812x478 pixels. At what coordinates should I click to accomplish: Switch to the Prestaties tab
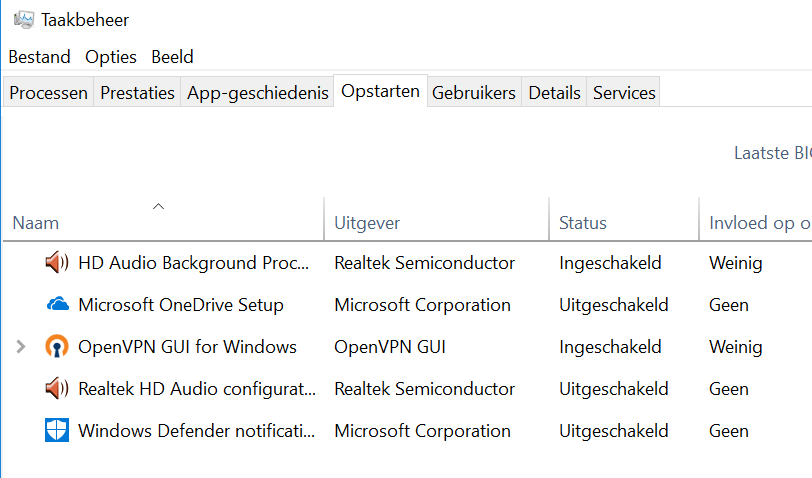pyautogui.click(x=138, y=93)
